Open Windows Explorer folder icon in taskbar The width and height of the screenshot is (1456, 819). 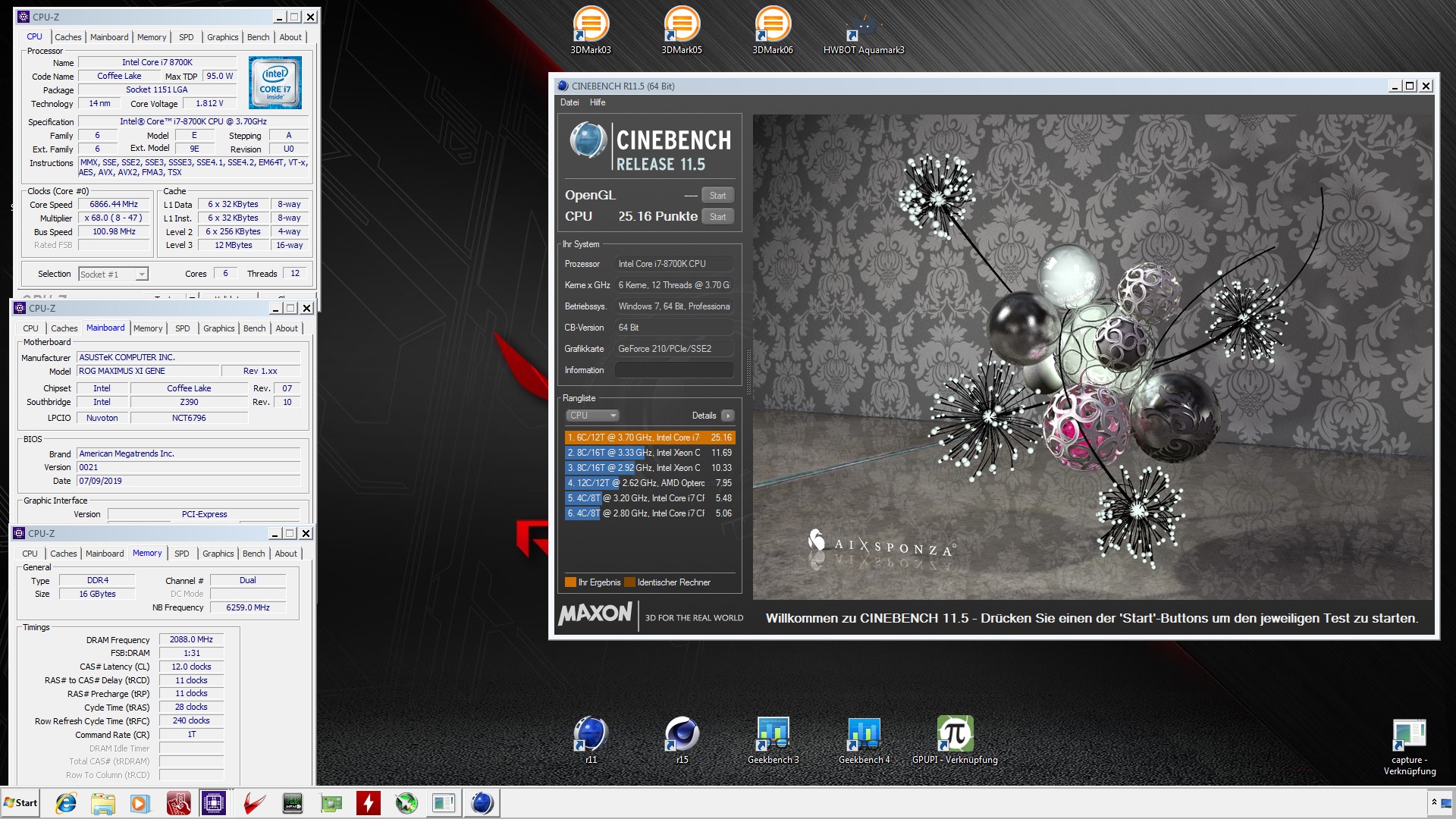103,803
